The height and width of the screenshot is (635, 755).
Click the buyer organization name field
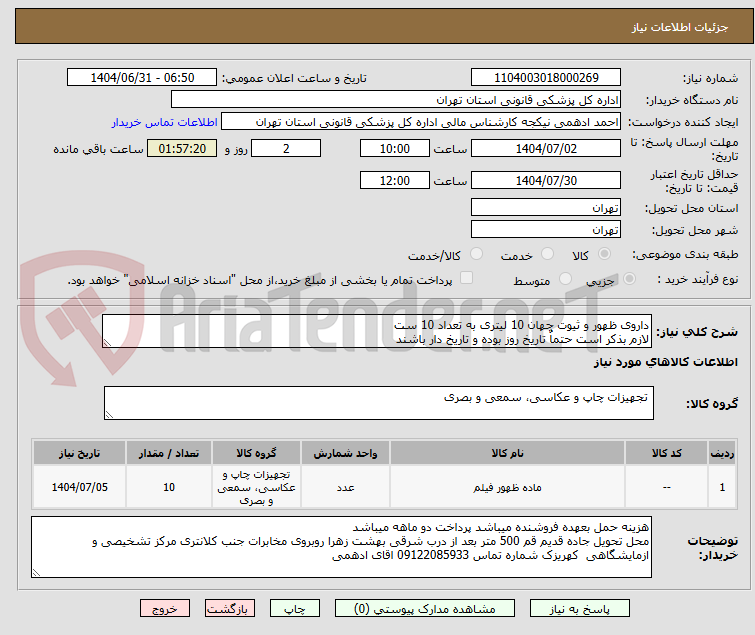396,100
